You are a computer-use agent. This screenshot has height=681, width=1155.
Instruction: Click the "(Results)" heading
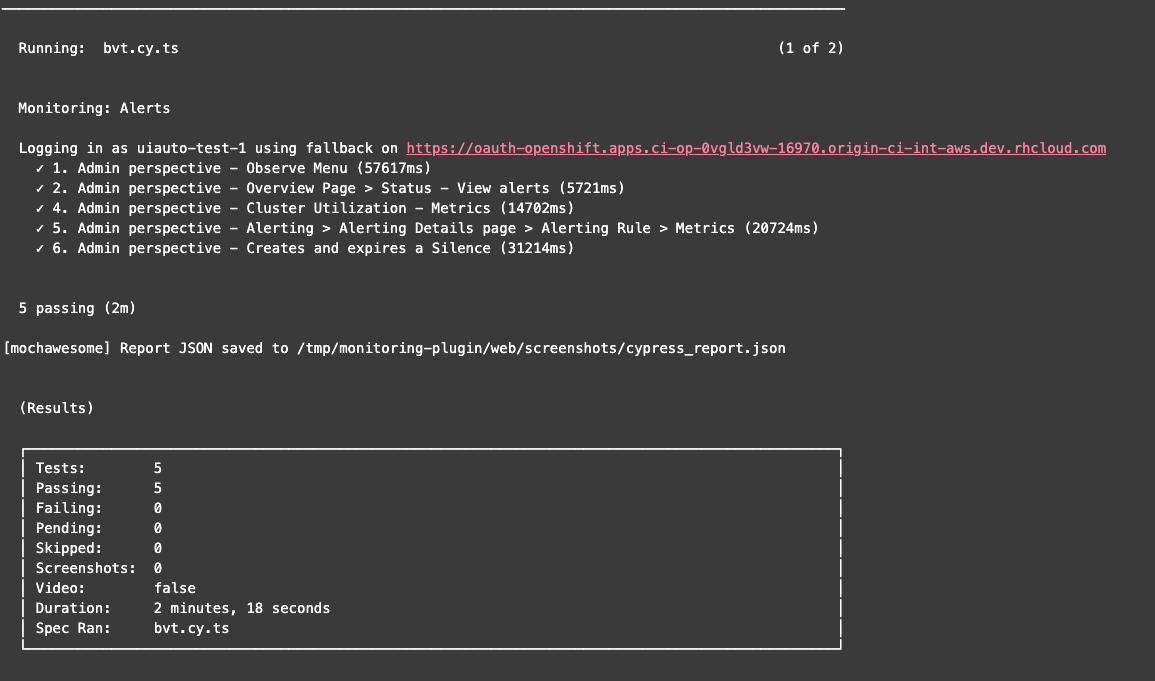(56, 408)
